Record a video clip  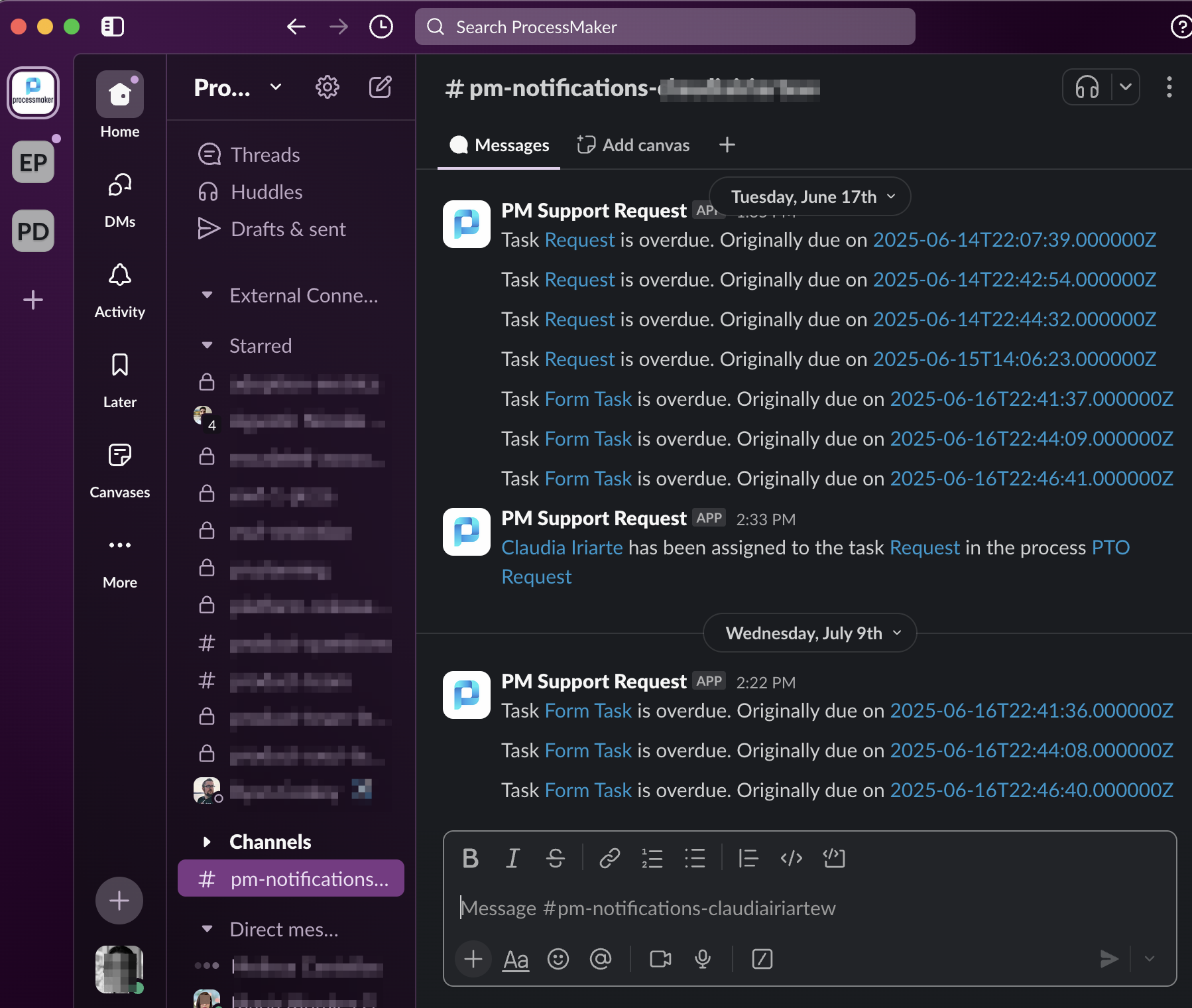[x=660, y=959]
